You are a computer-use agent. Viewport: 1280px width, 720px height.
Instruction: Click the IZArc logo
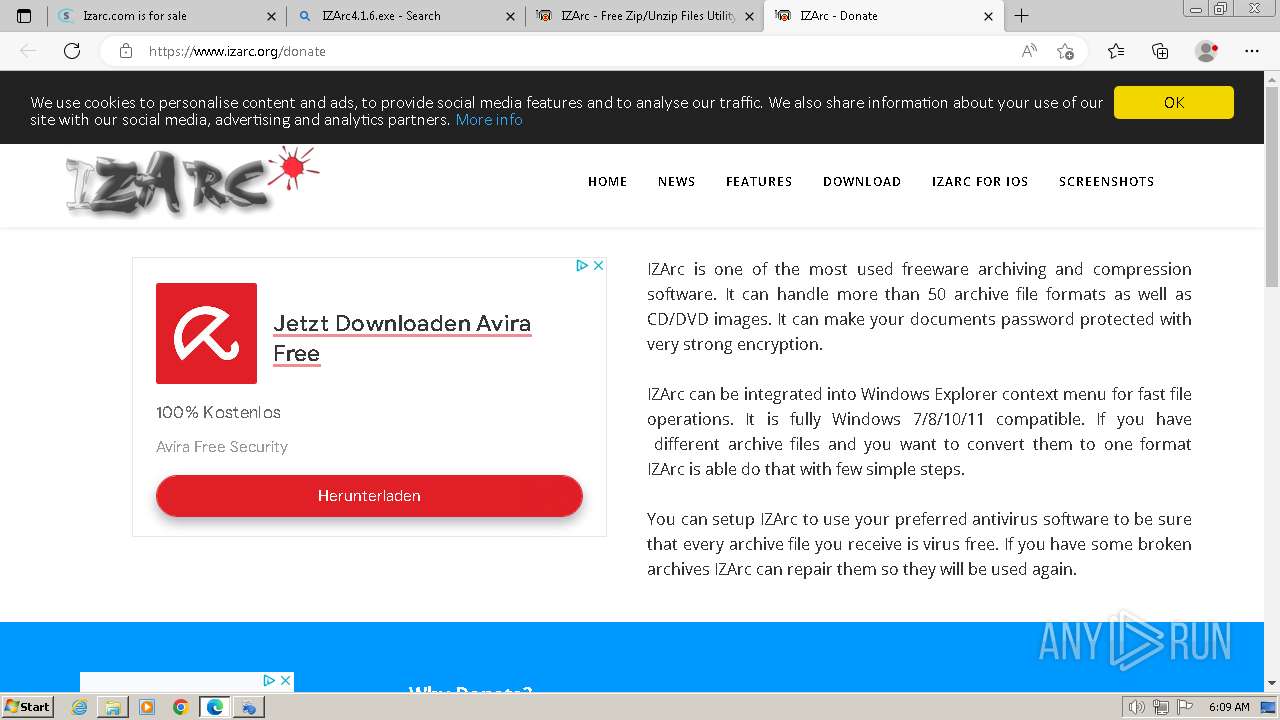192,181
